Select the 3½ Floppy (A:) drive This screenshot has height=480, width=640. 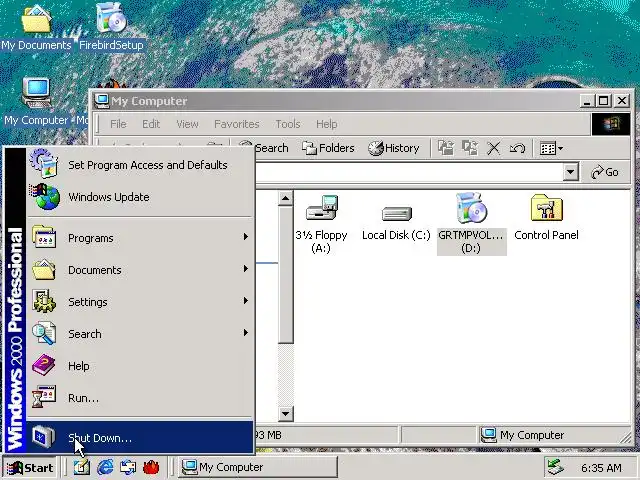click(321, 224)
